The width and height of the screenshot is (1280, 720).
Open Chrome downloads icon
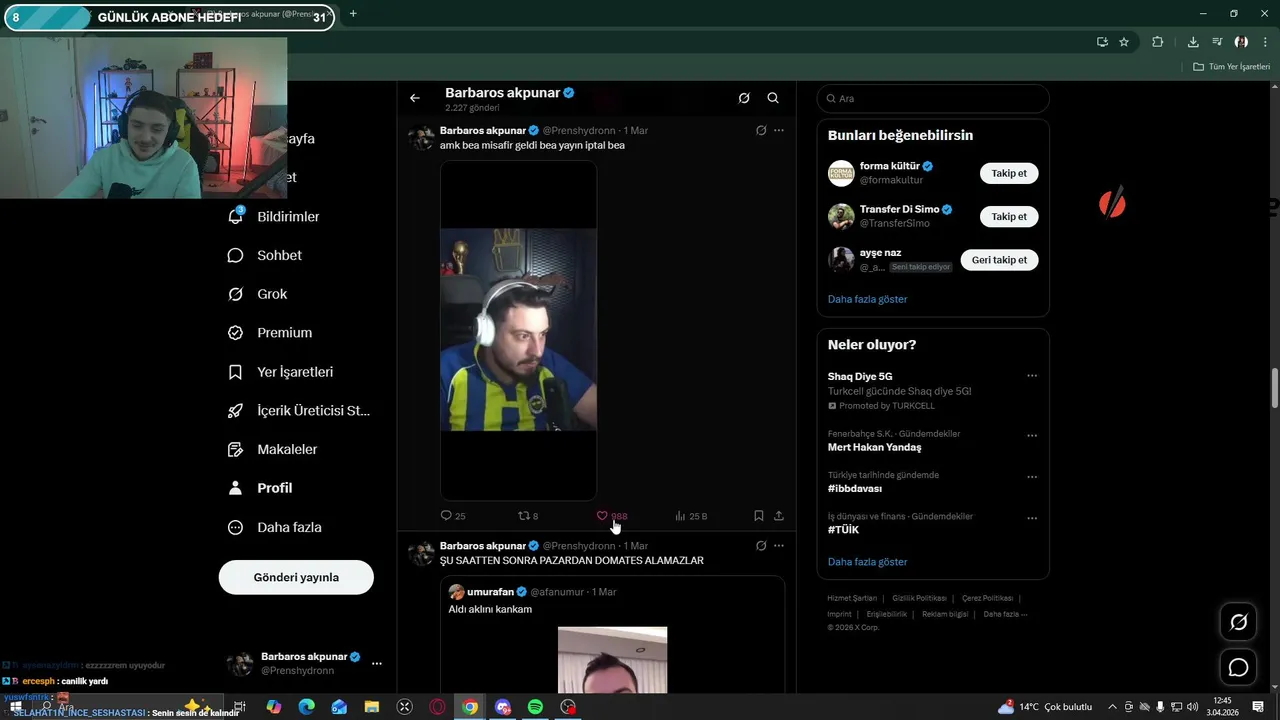(x=1193, y=42)
